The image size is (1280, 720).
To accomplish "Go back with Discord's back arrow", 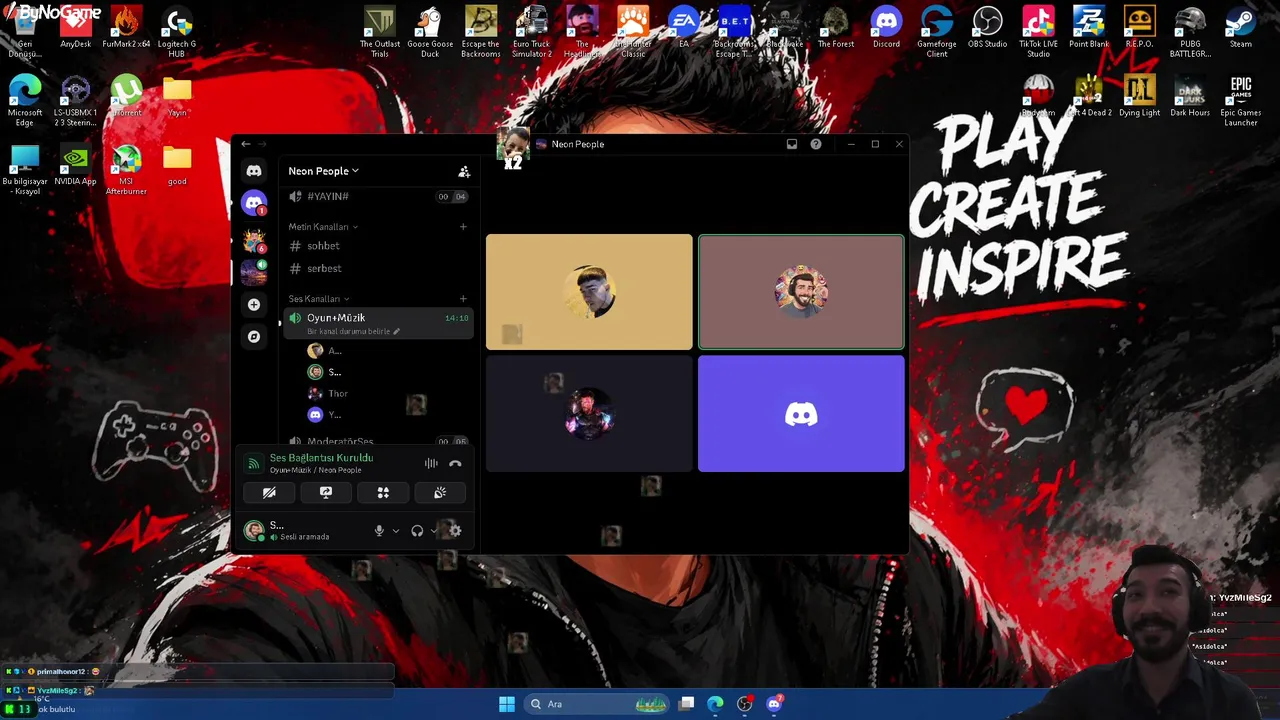I will (x=246, y=144).
